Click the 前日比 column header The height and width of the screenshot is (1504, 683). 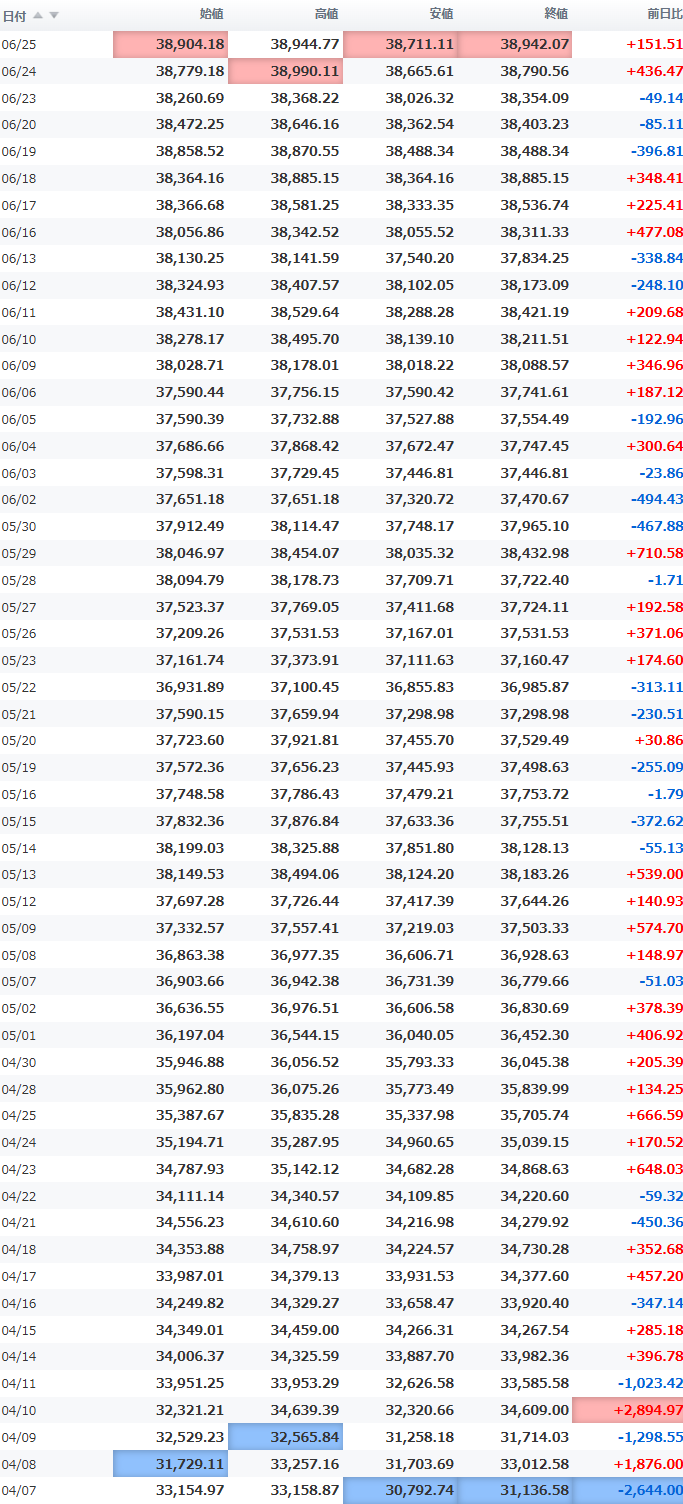(665, 14)
